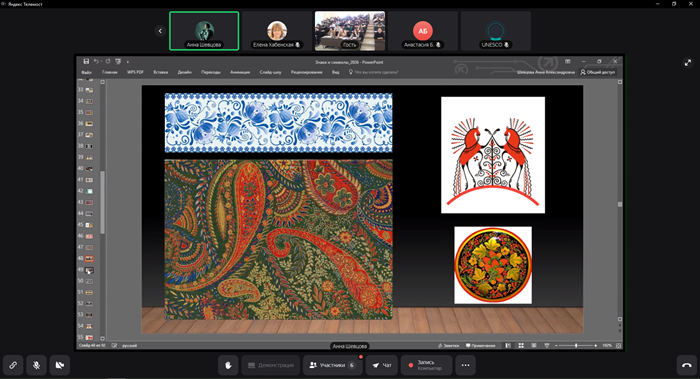Select Елена Хабенская participant tile

click(x=277, y=31)
